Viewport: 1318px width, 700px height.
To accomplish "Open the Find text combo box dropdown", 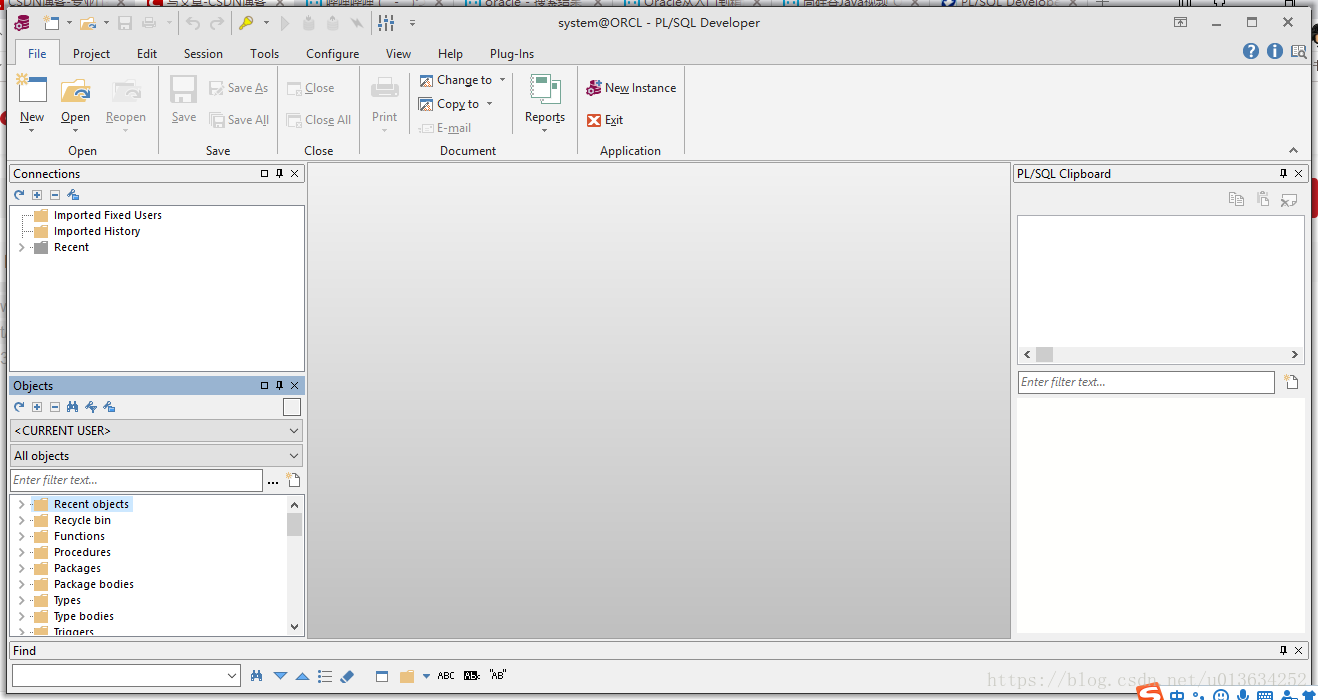I will 232,676.
